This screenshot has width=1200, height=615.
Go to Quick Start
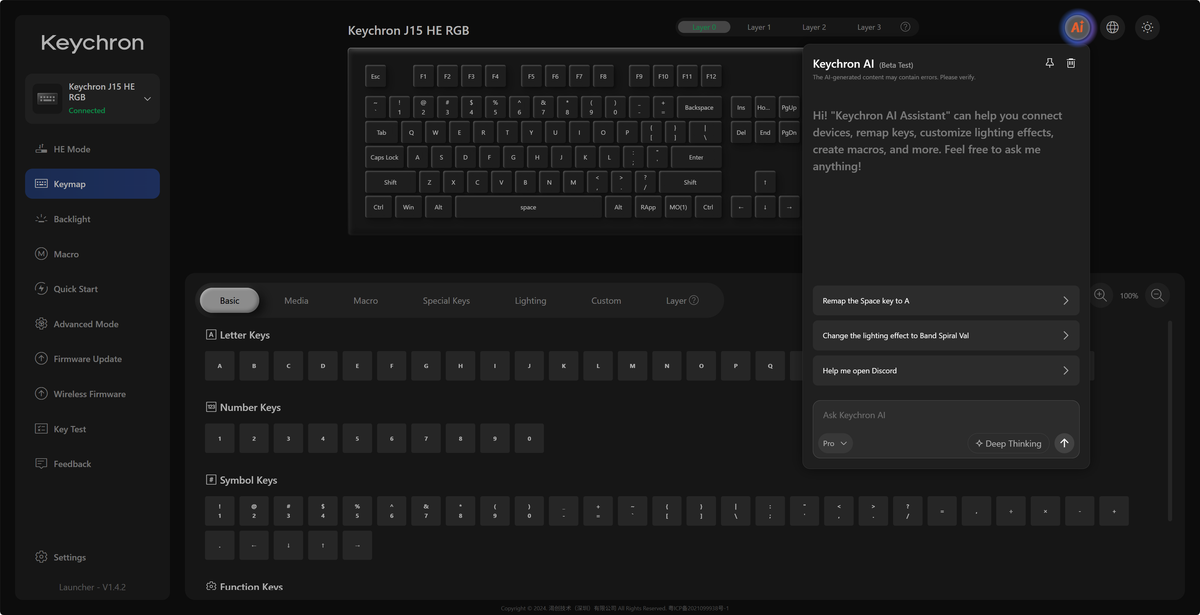click(x=92, y=289)
